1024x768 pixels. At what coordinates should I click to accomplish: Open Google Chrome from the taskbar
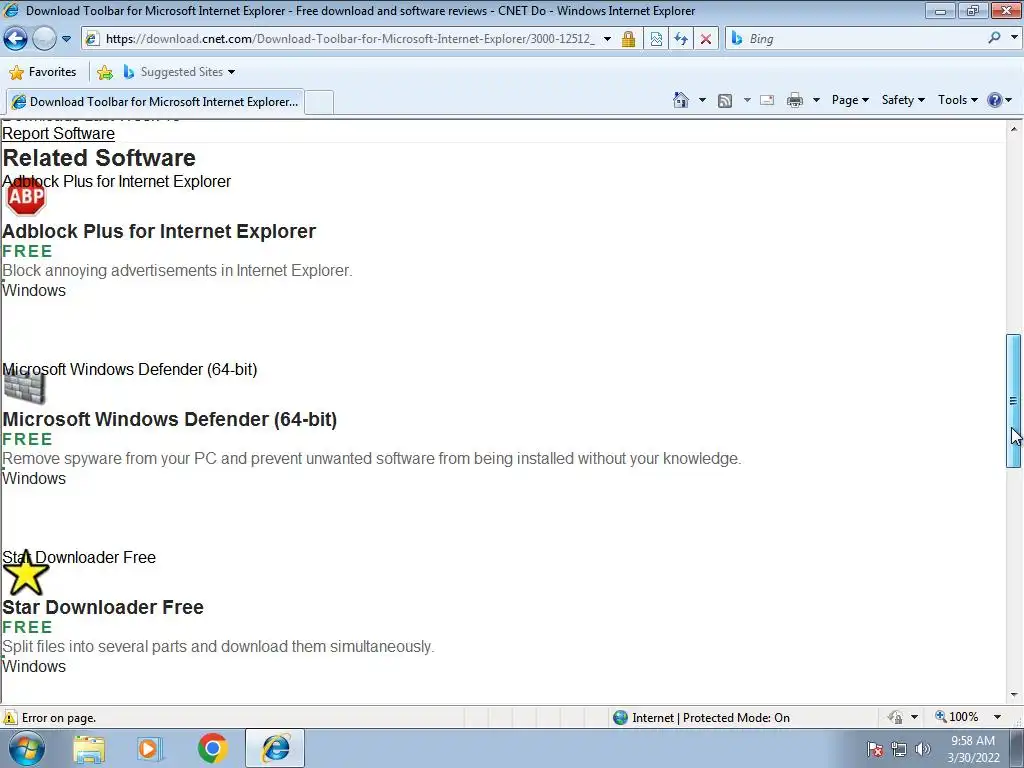point(212,749)
